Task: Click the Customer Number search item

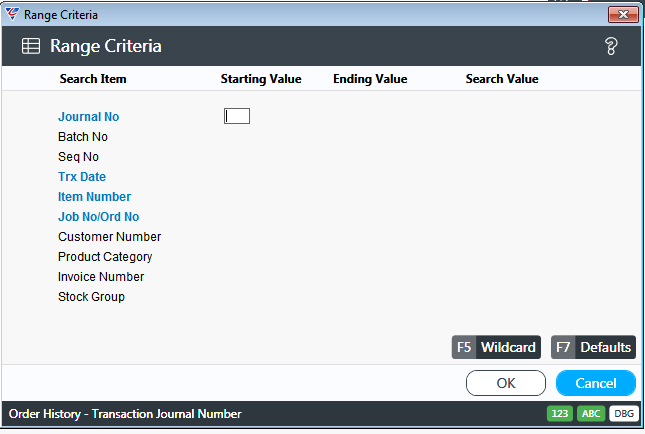Action: (109, 237)
